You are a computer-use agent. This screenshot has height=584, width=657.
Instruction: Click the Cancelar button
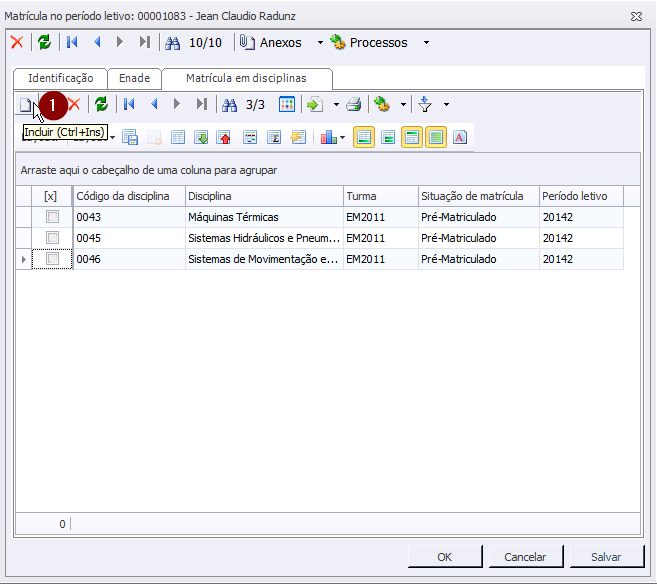pyautogui.click(x=525, y=557)
